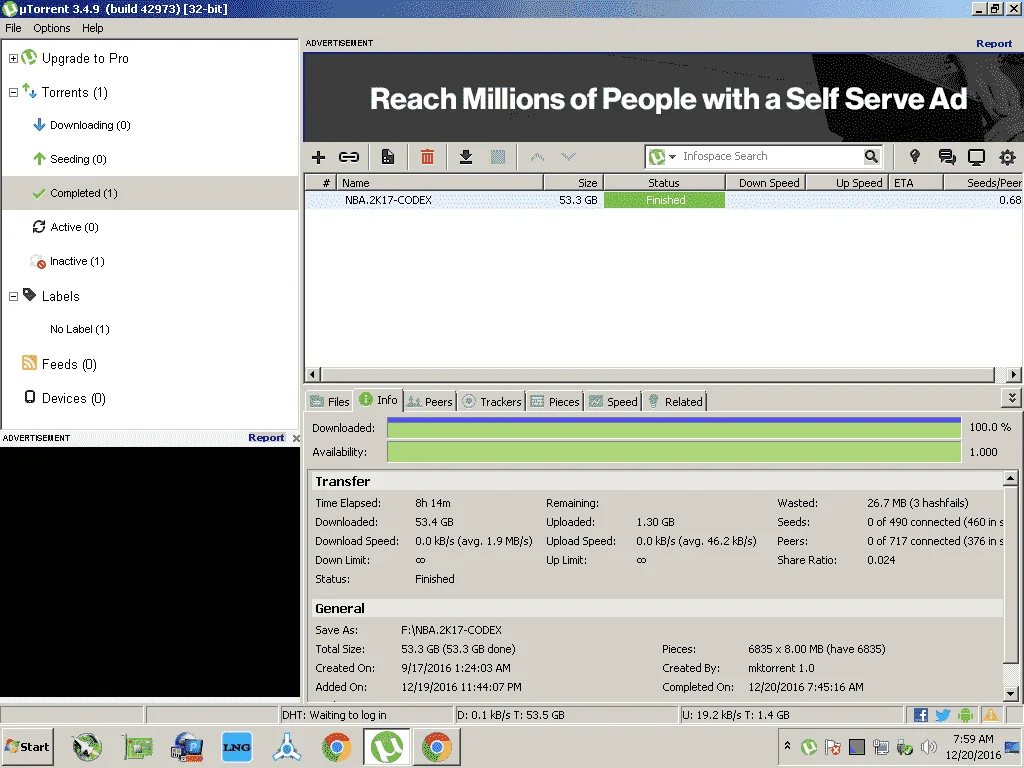
Task: Click the Add Torrent plus icon
Action: point(318,157)
